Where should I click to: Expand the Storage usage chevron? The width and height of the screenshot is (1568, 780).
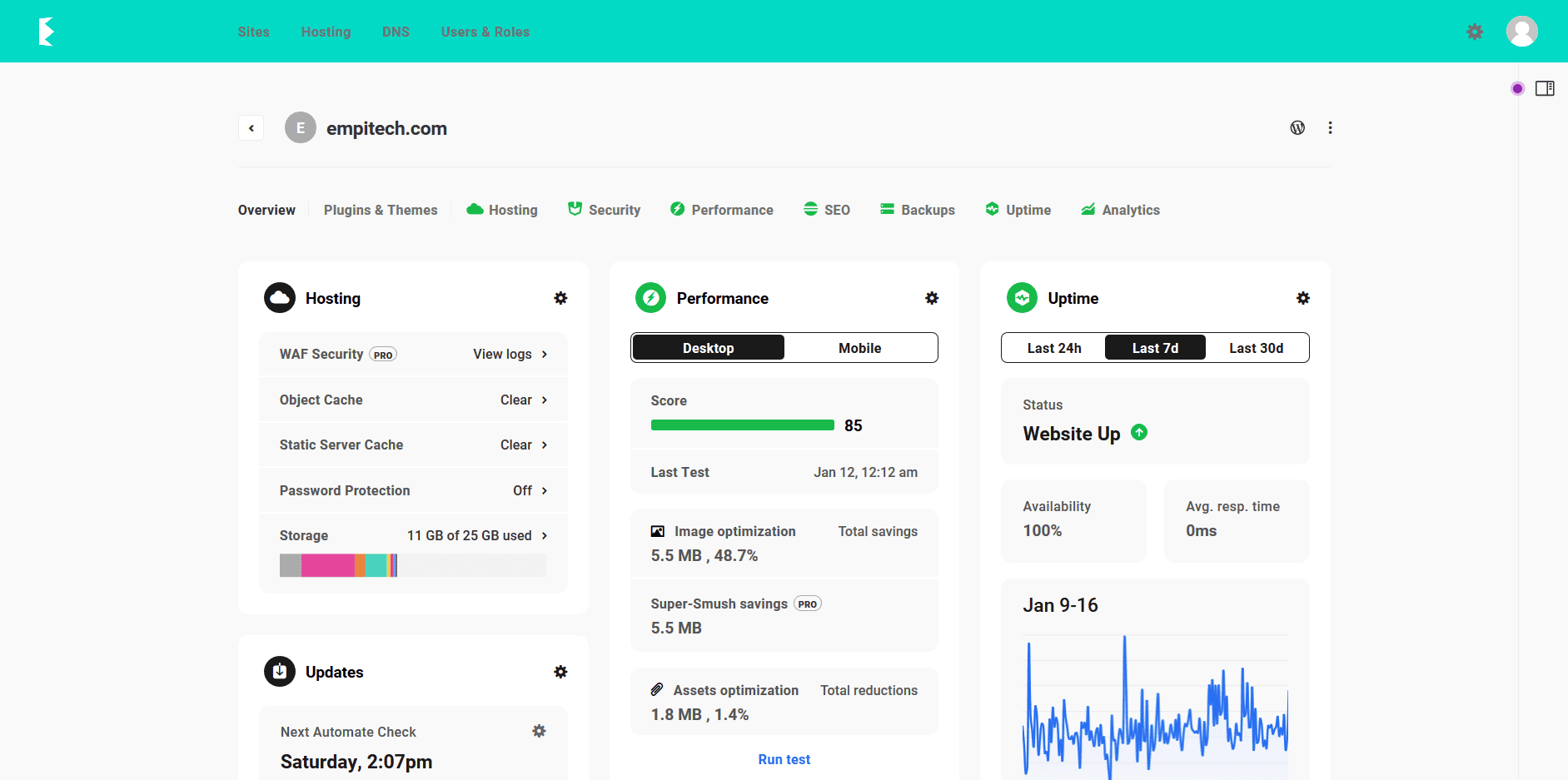click(545, 536)
